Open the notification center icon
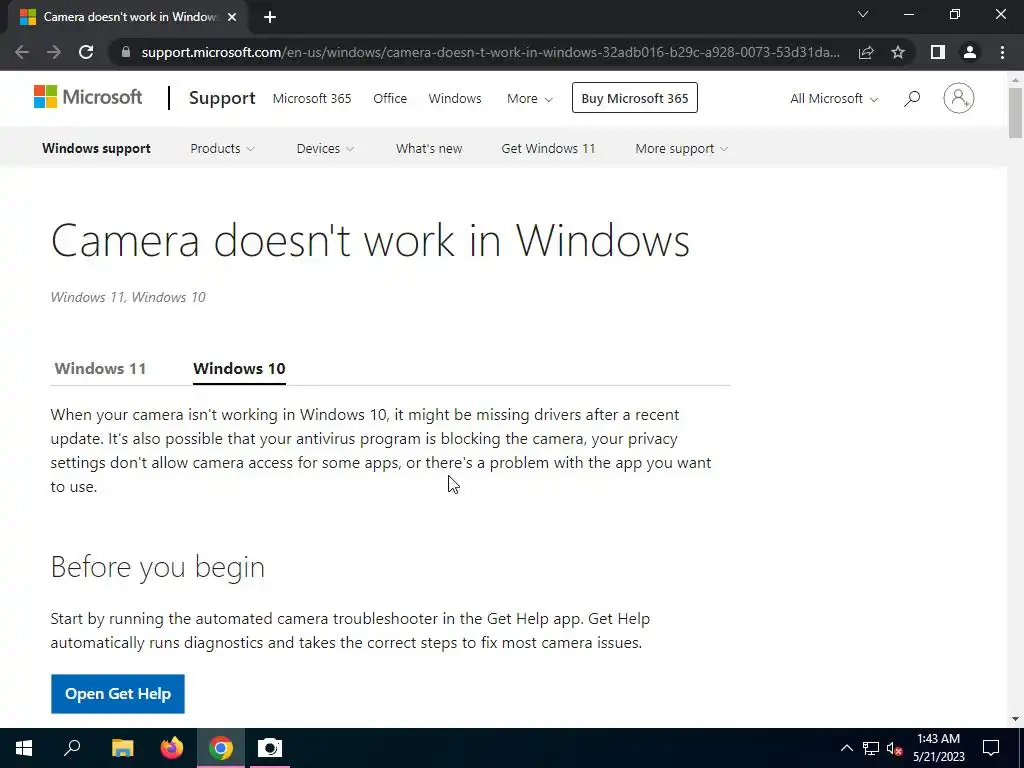 (991, 748)
